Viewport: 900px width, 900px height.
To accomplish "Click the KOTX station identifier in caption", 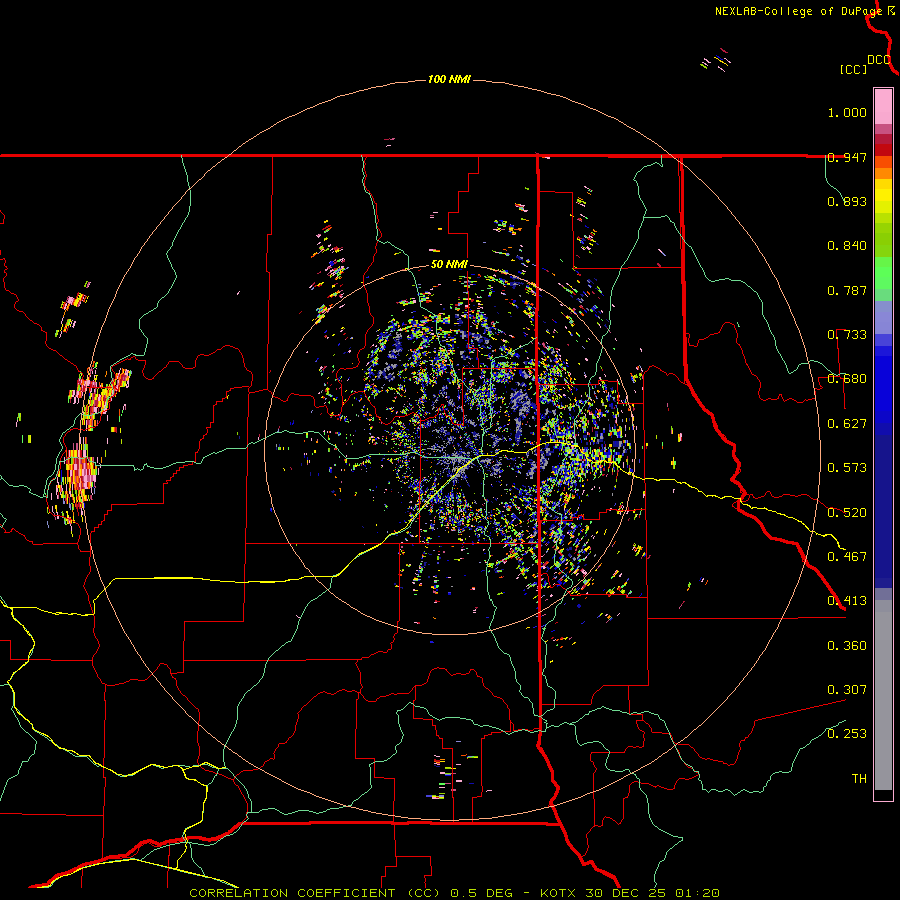I will click(x=560, y=893).
